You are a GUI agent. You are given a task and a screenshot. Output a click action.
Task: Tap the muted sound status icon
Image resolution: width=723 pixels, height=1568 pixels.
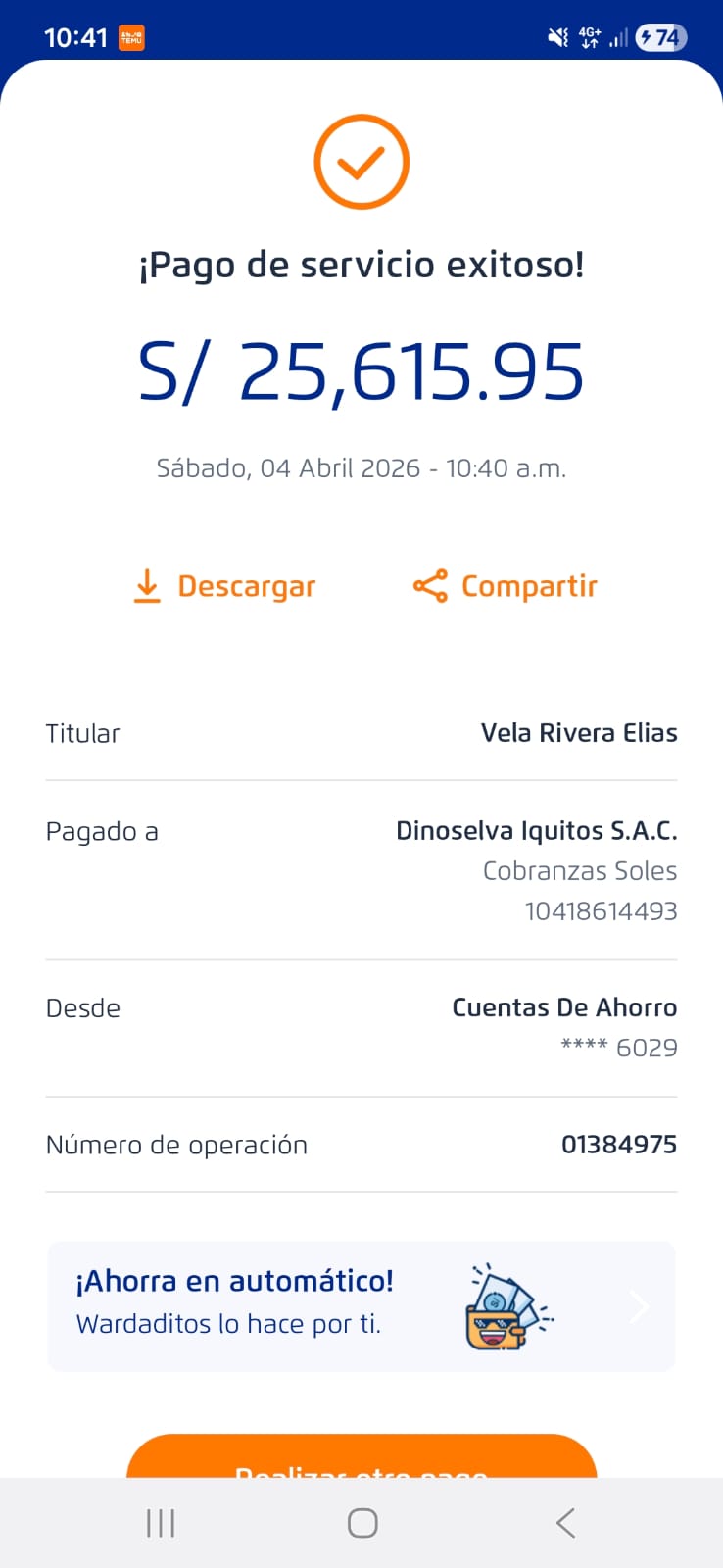coord(557,37)
